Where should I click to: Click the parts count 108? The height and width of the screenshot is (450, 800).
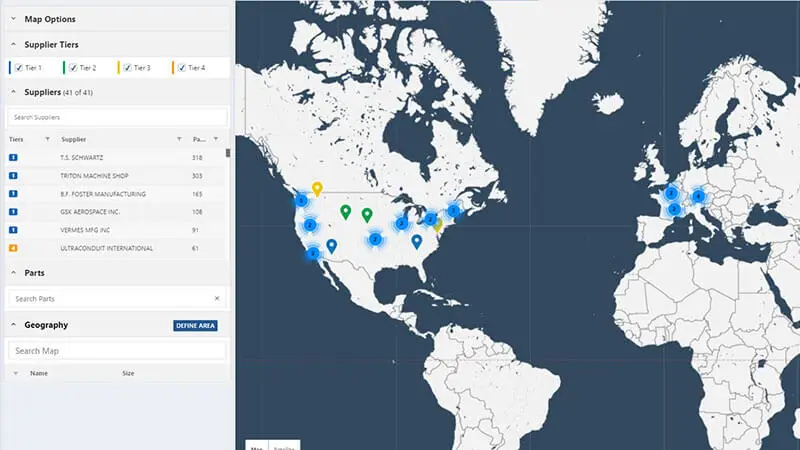pos(197,212)
